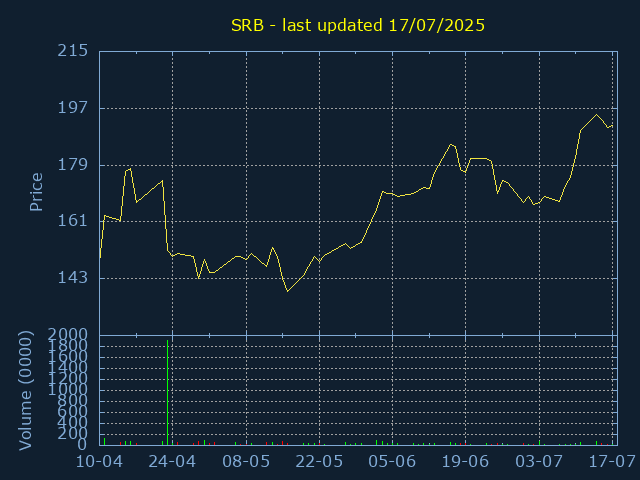This screenshot has height=480, width=640.
Task: Click the price axis value 197
Action: tap(73, 108)
